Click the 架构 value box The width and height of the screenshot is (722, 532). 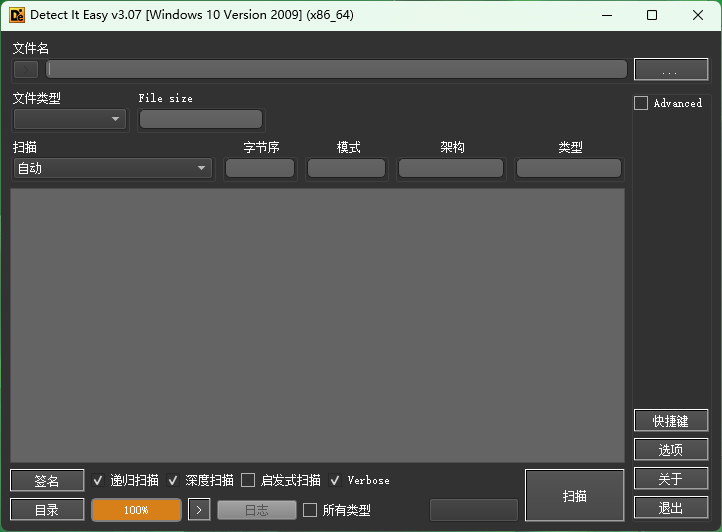click(x=451, y=168)
